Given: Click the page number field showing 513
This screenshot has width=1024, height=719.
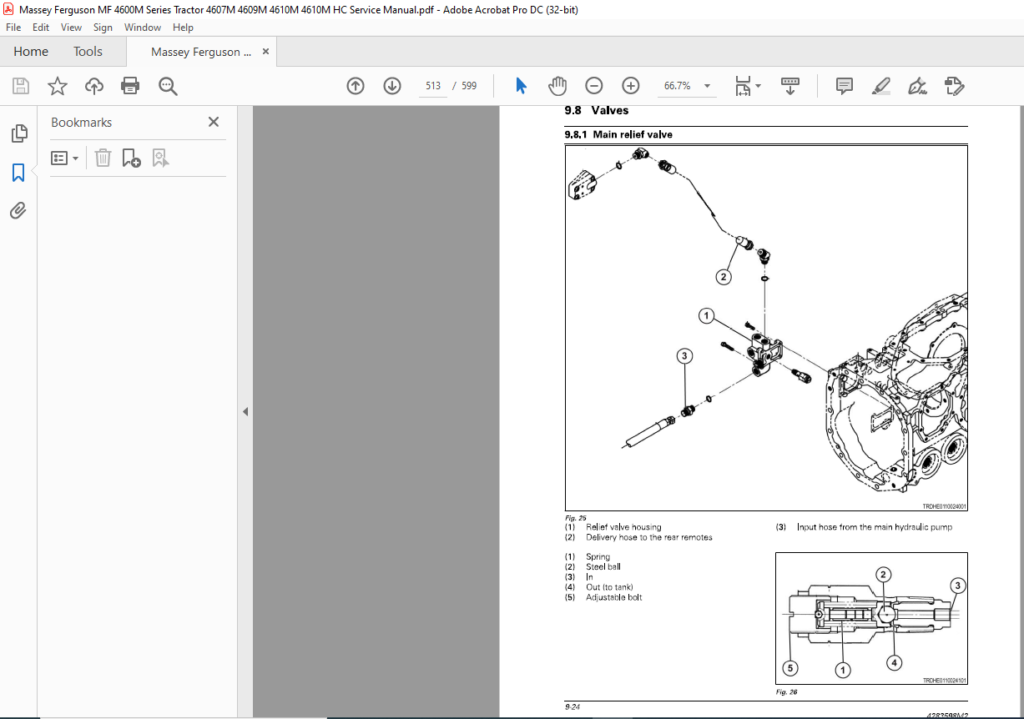Looking at the screenshot, I should [x=433, y=86].
